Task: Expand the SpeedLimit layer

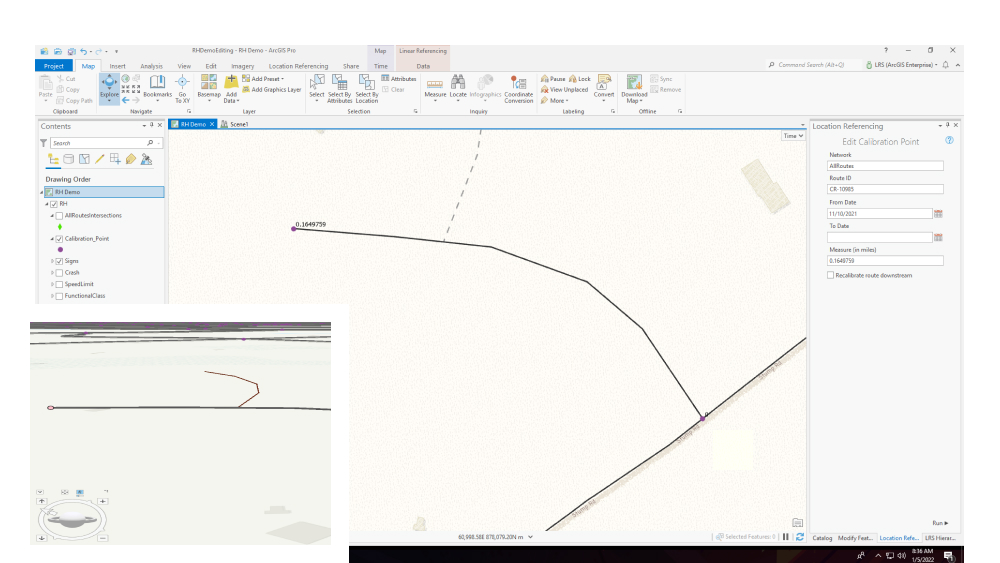Action: click(52, 284)
